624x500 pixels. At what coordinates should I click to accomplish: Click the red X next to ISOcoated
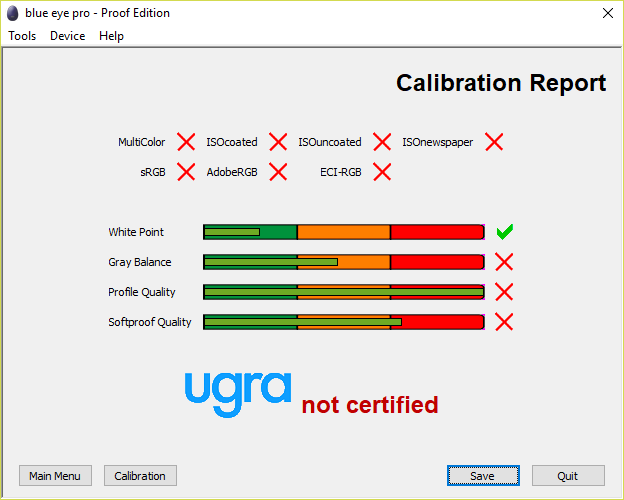(278, 142)
